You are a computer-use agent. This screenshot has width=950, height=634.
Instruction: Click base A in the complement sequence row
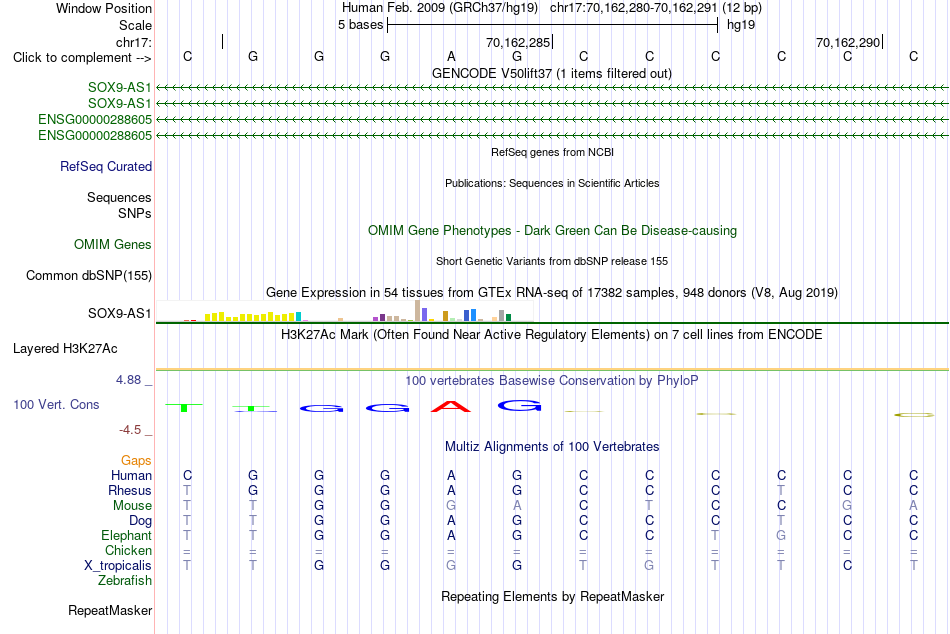coord(451,56)
